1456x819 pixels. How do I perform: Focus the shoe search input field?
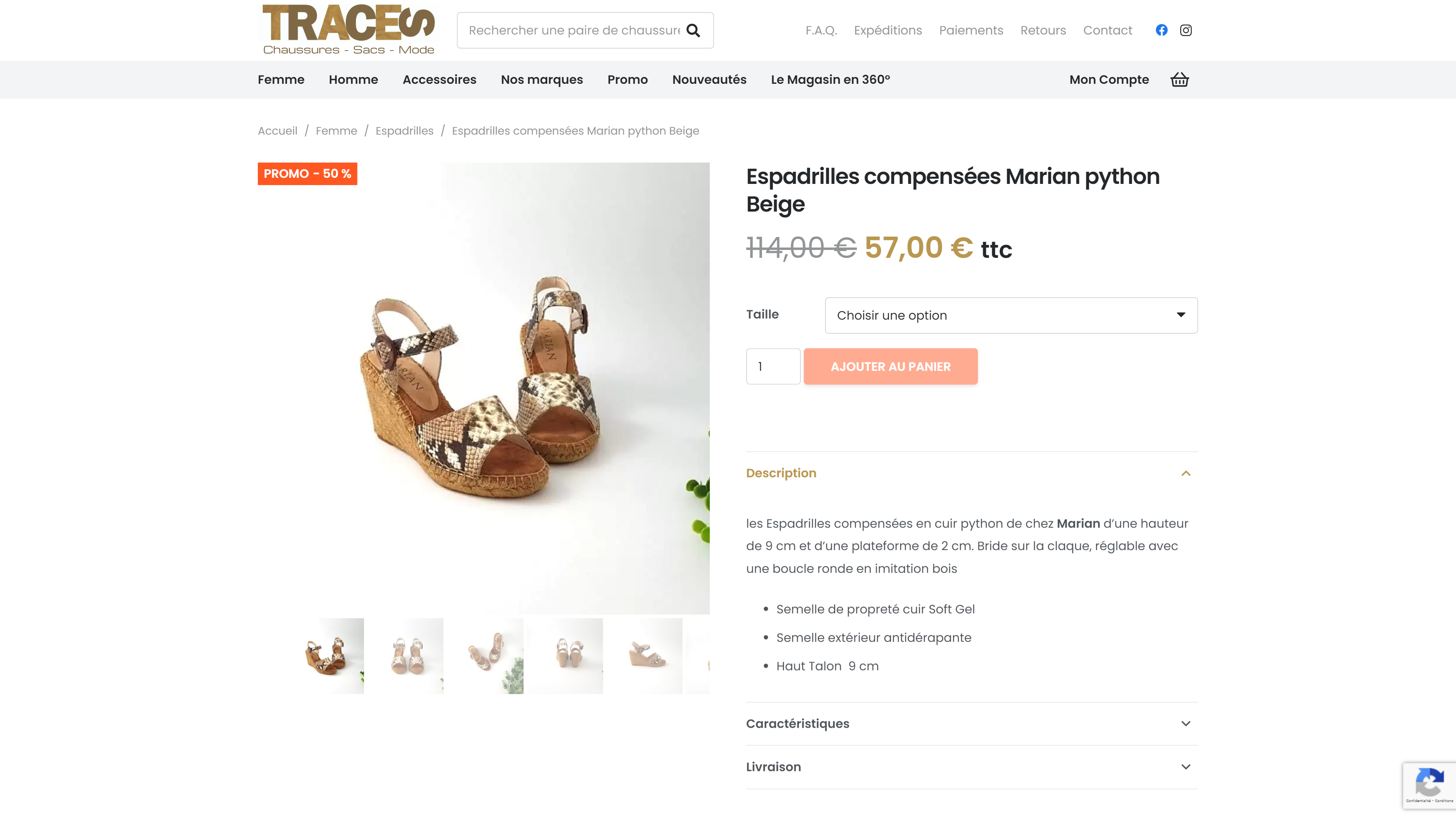(574, 30)
